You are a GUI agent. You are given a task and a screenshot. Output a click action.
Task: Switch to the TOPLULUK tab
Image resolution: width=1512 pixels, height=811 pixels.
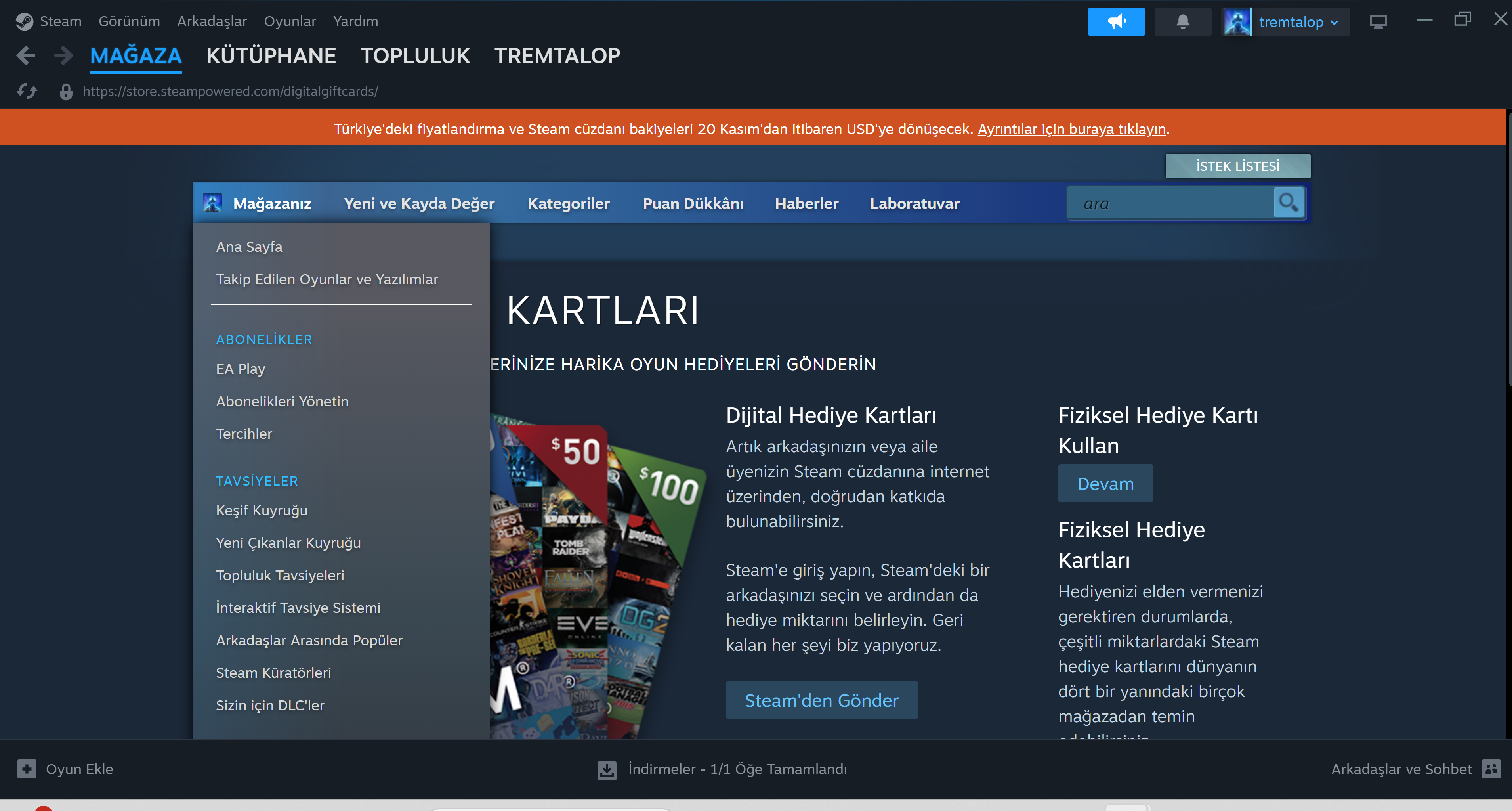(415, 56)
